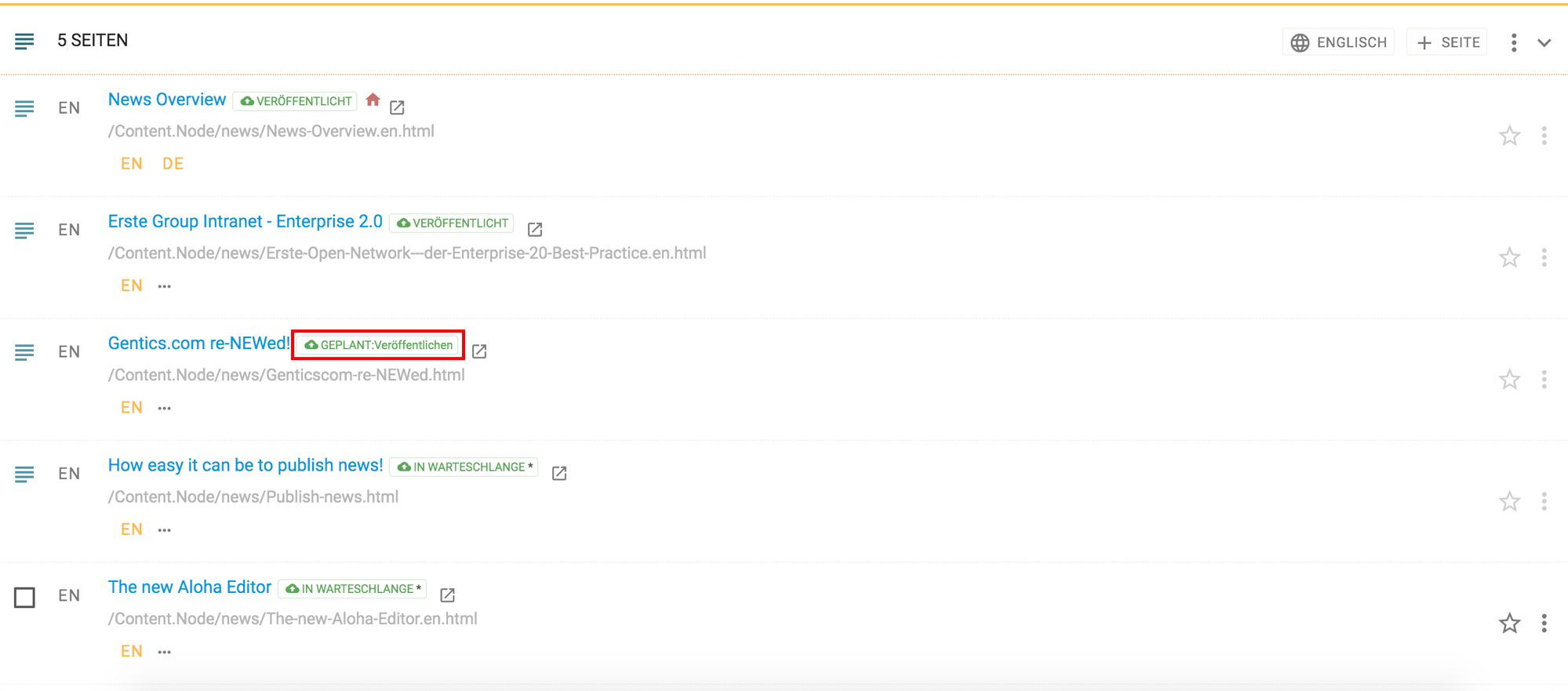Select DE language variant of News Overview
The image size is (1568, 691).
173,163
